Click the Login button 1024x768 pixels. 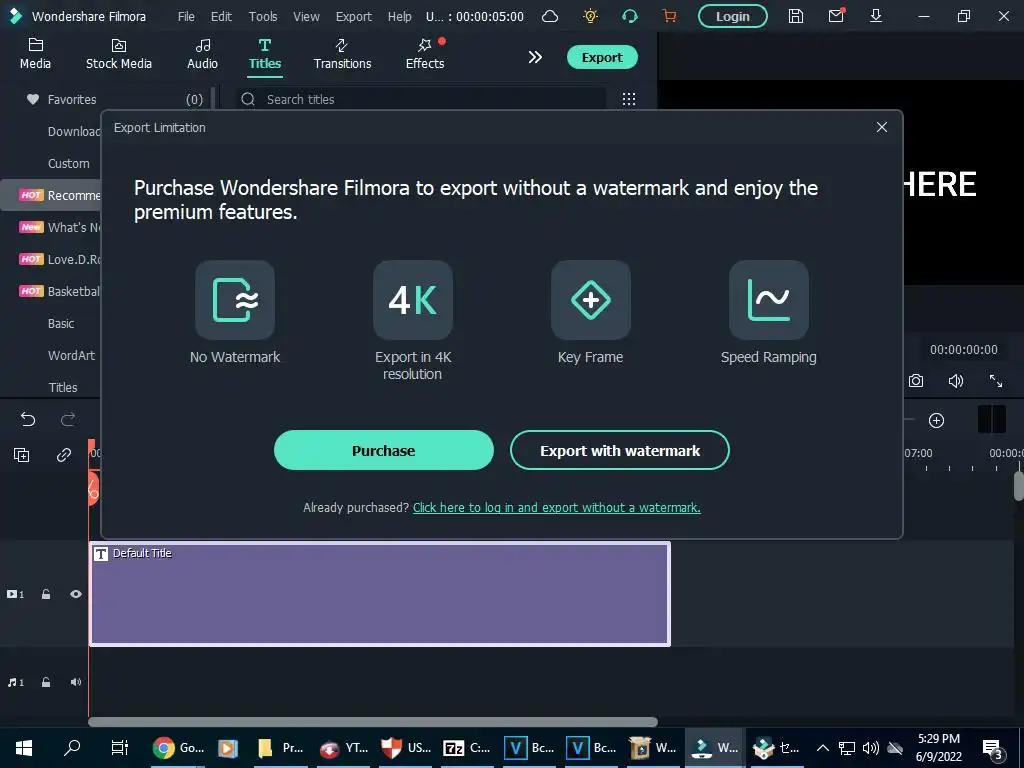click(733, 16)
